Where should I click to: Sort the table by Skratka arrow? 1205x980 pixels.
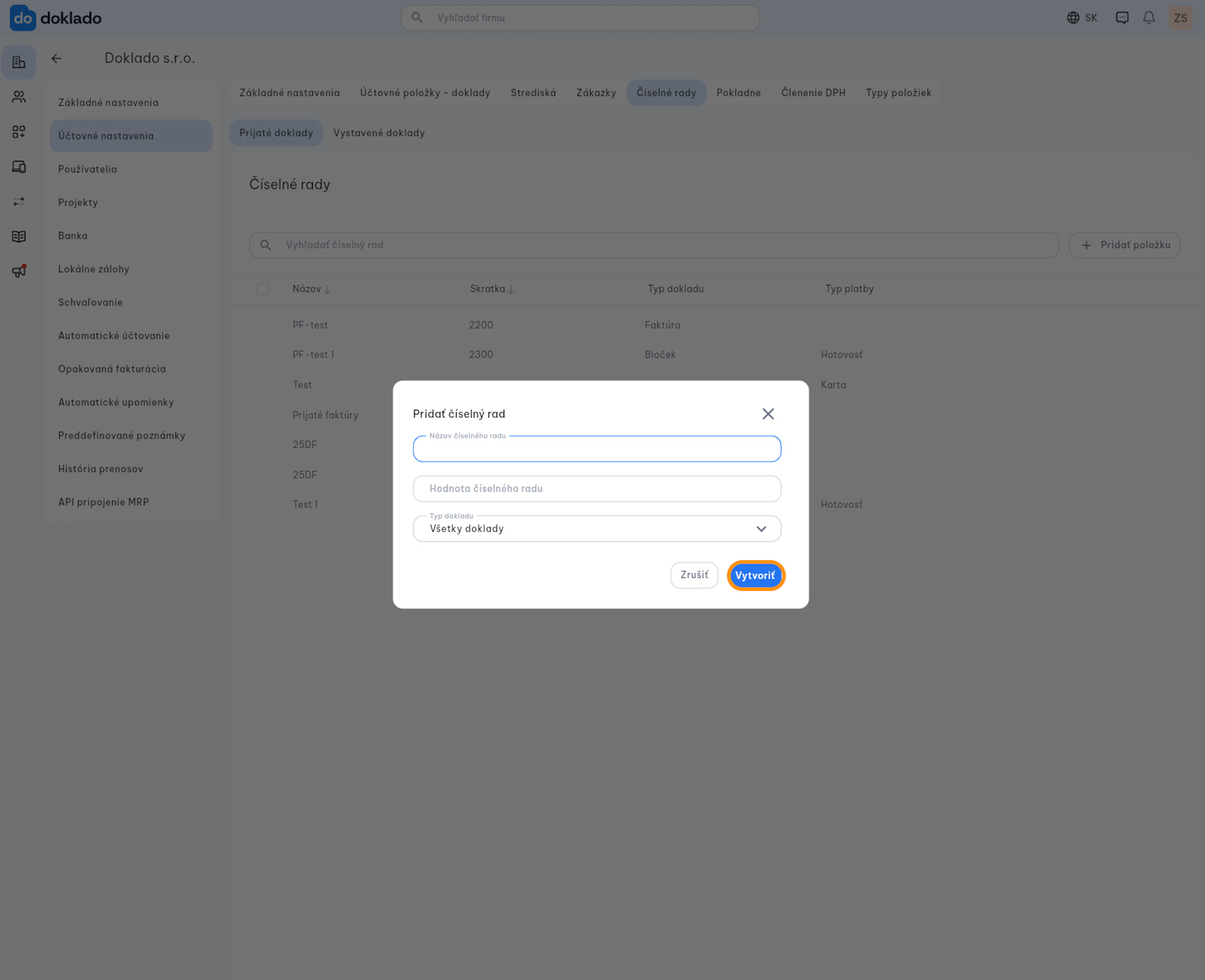click(x=511, y=290)
